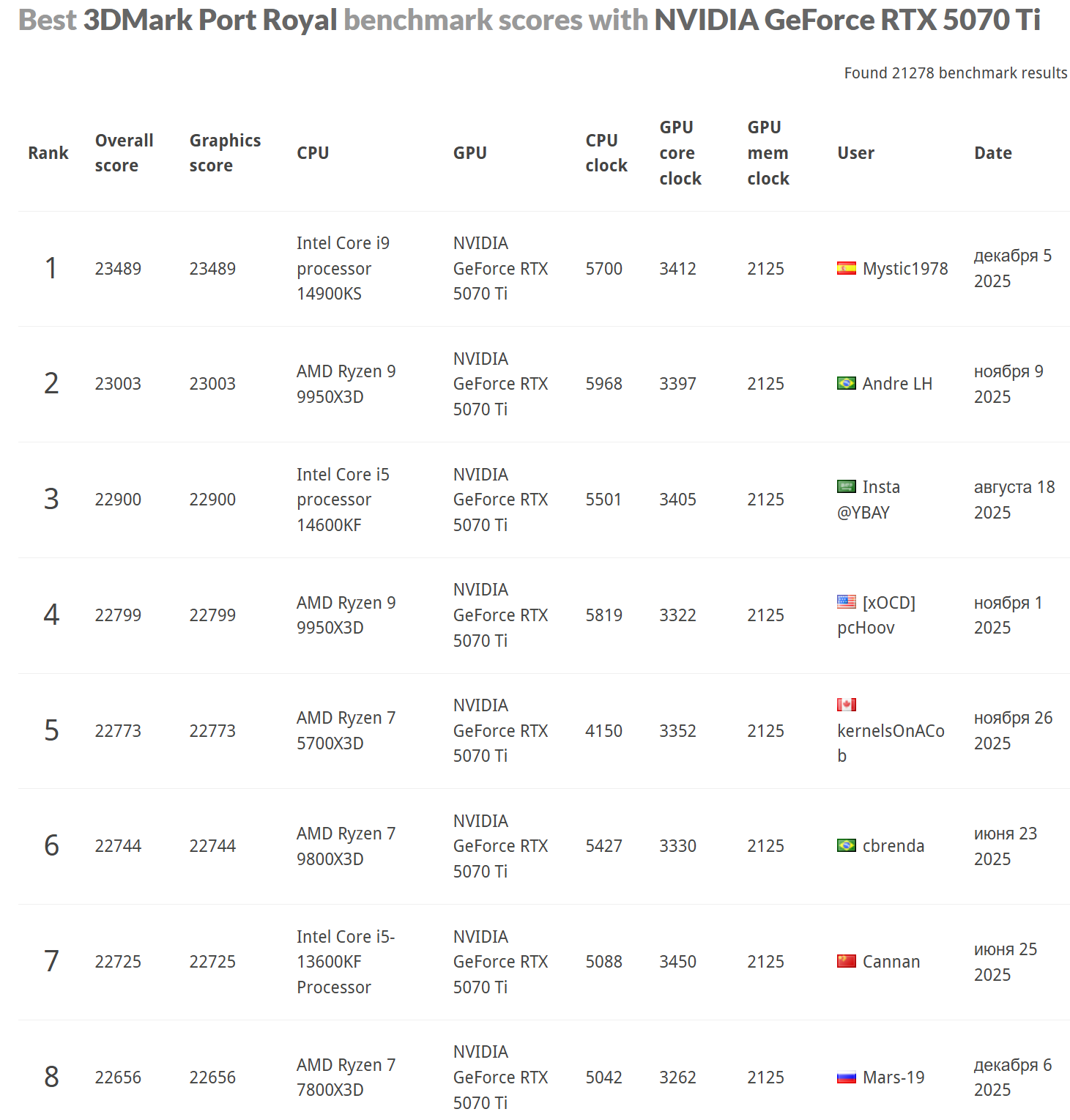Click the Brazil flag beside cbrenda
The width and height of the screenshot is (1070, 1120).
coord(846,845)
